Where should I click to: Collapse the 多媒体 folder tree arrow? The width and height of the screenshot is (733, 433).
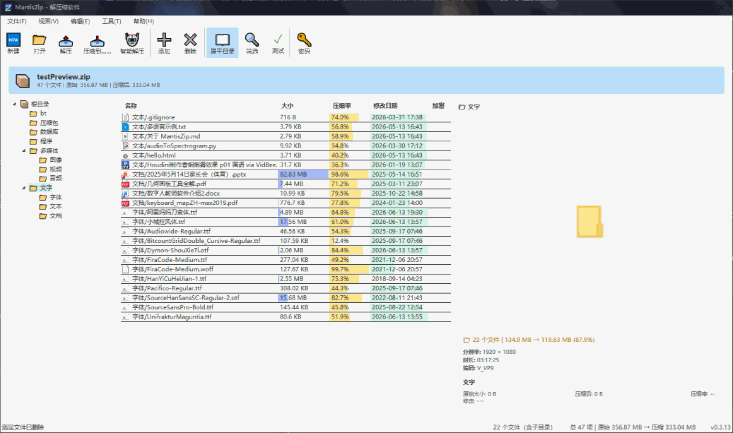pyautogui.click(x=24, y=151)
